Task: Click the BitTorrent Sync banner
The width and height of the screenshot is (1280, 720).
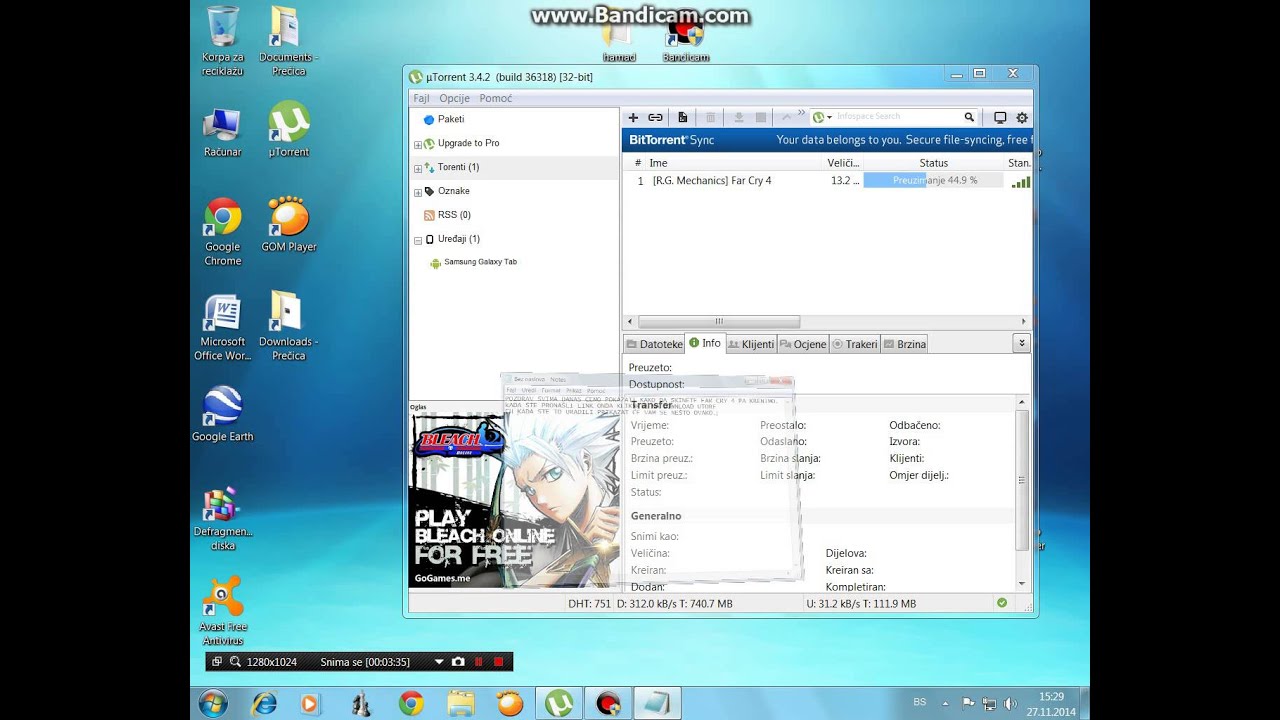Action: (827, 140)
